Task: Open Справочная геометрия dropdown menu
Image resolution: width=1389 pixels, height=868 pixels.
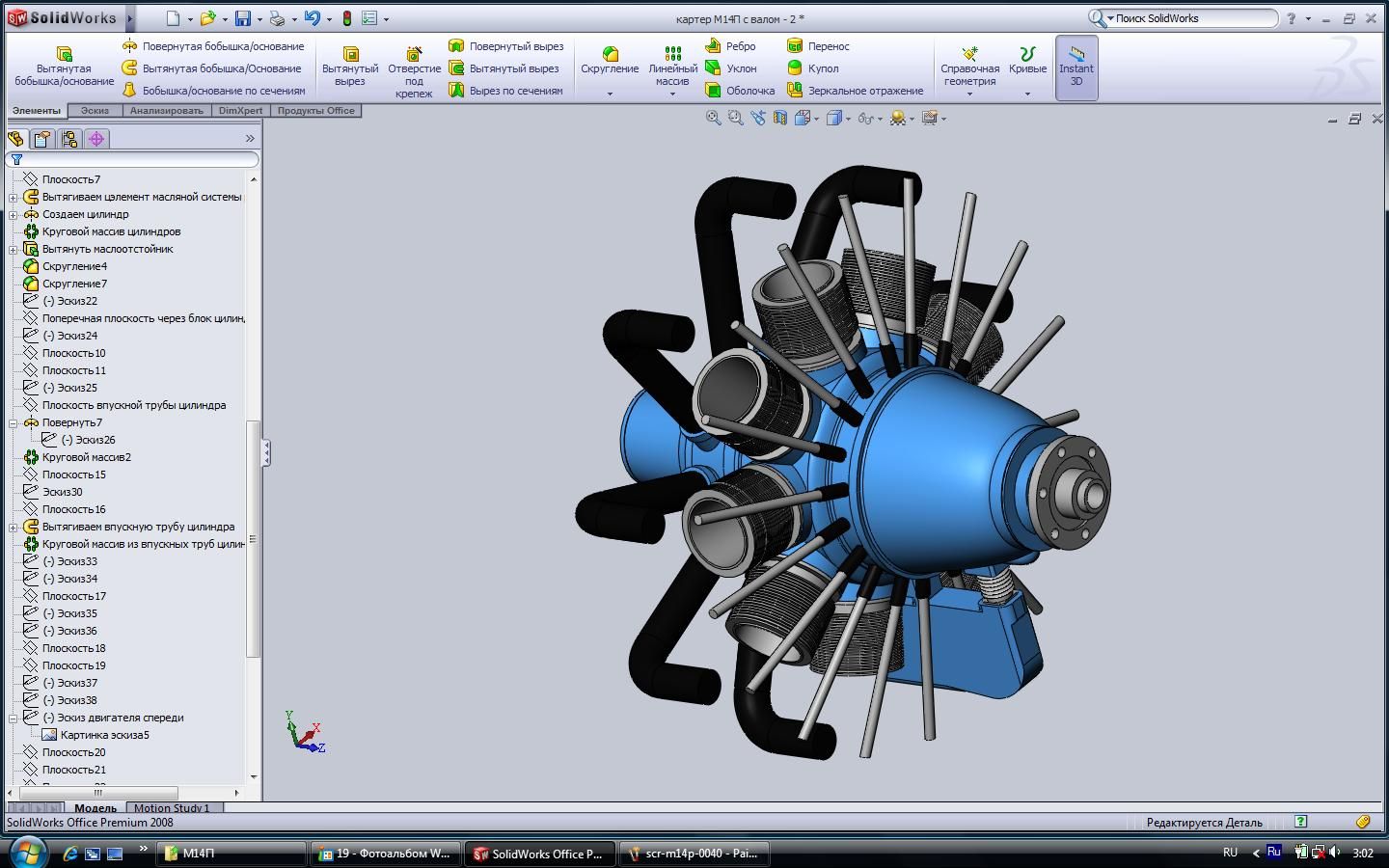Action: [x=969, y=95]
